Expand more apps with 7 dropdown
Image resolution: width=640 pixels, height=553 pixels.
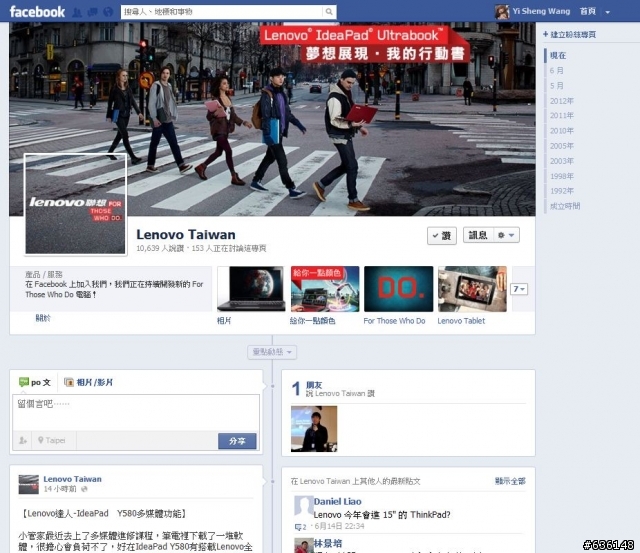[519, 289]
